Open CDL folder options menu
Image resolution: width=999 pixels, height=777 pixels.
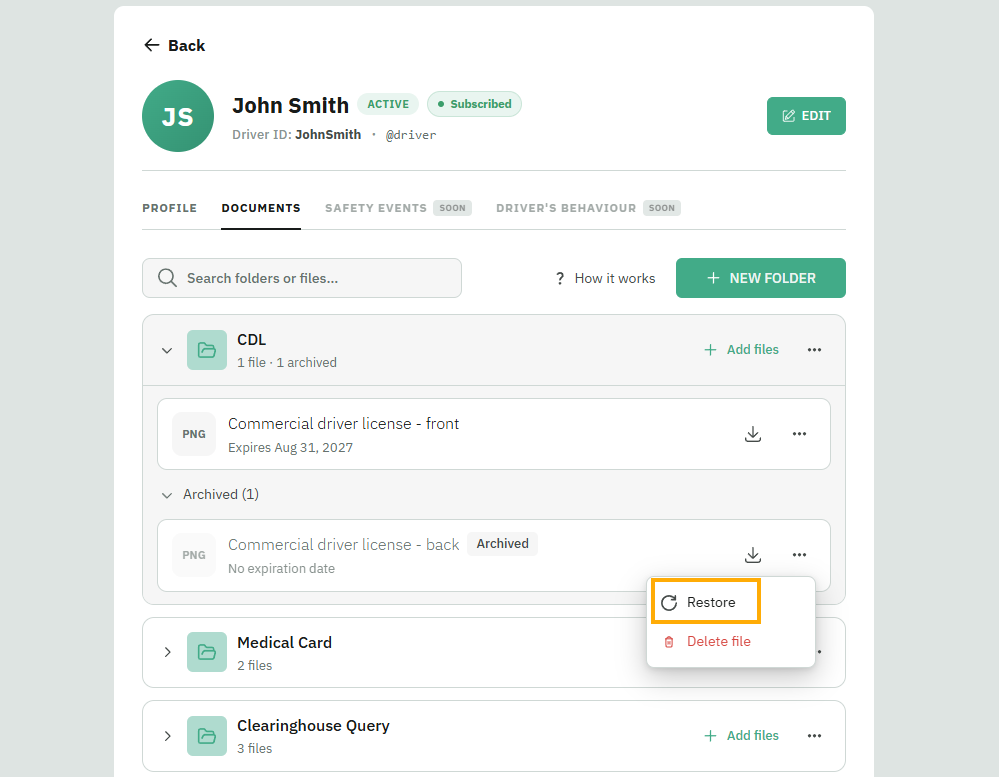pyautogui.click(x=814, y=350)
